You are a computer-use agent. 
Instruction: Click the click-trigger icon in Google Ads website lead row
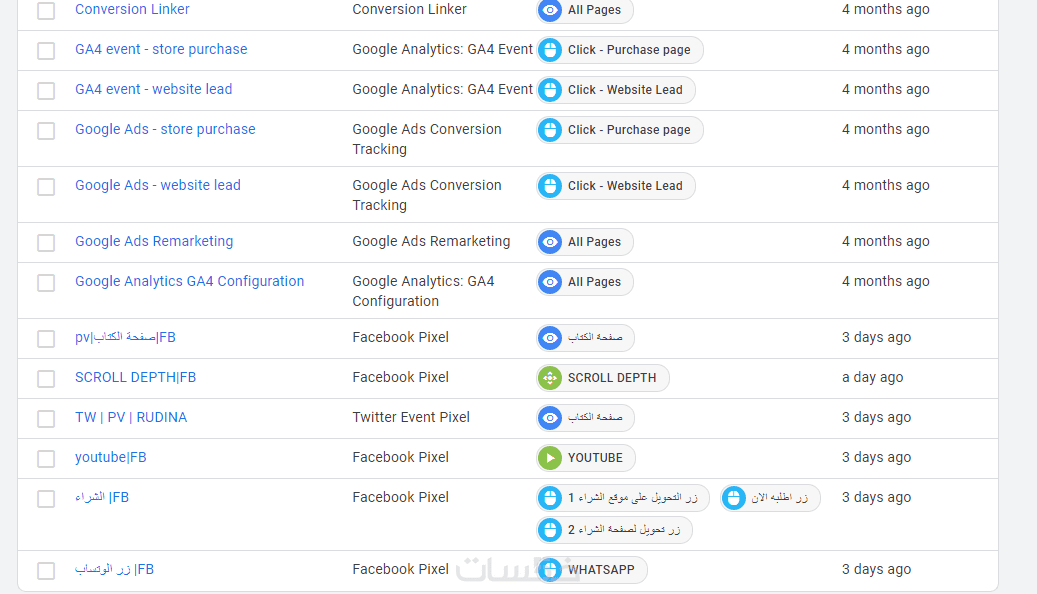(x=550, y=186)
